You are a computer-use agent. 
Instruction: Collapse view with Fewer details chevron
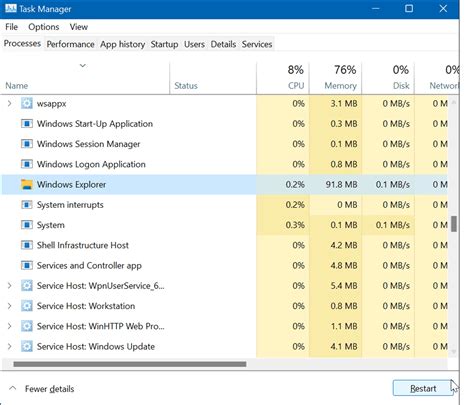pos(13,388)
